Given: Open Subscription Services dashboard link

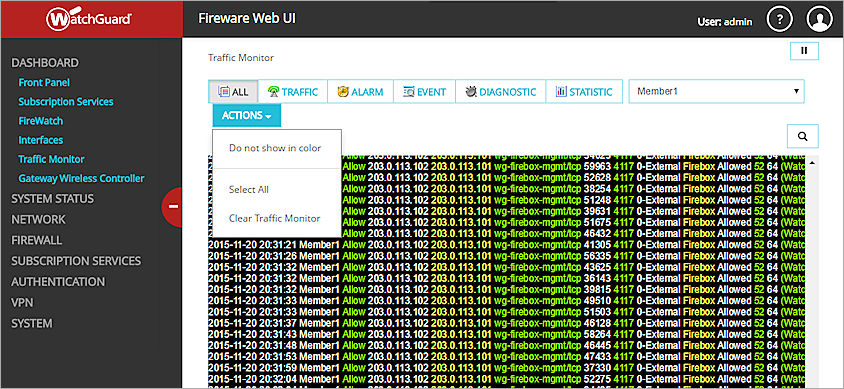Looking at the screenshot, I should point(66,102).
